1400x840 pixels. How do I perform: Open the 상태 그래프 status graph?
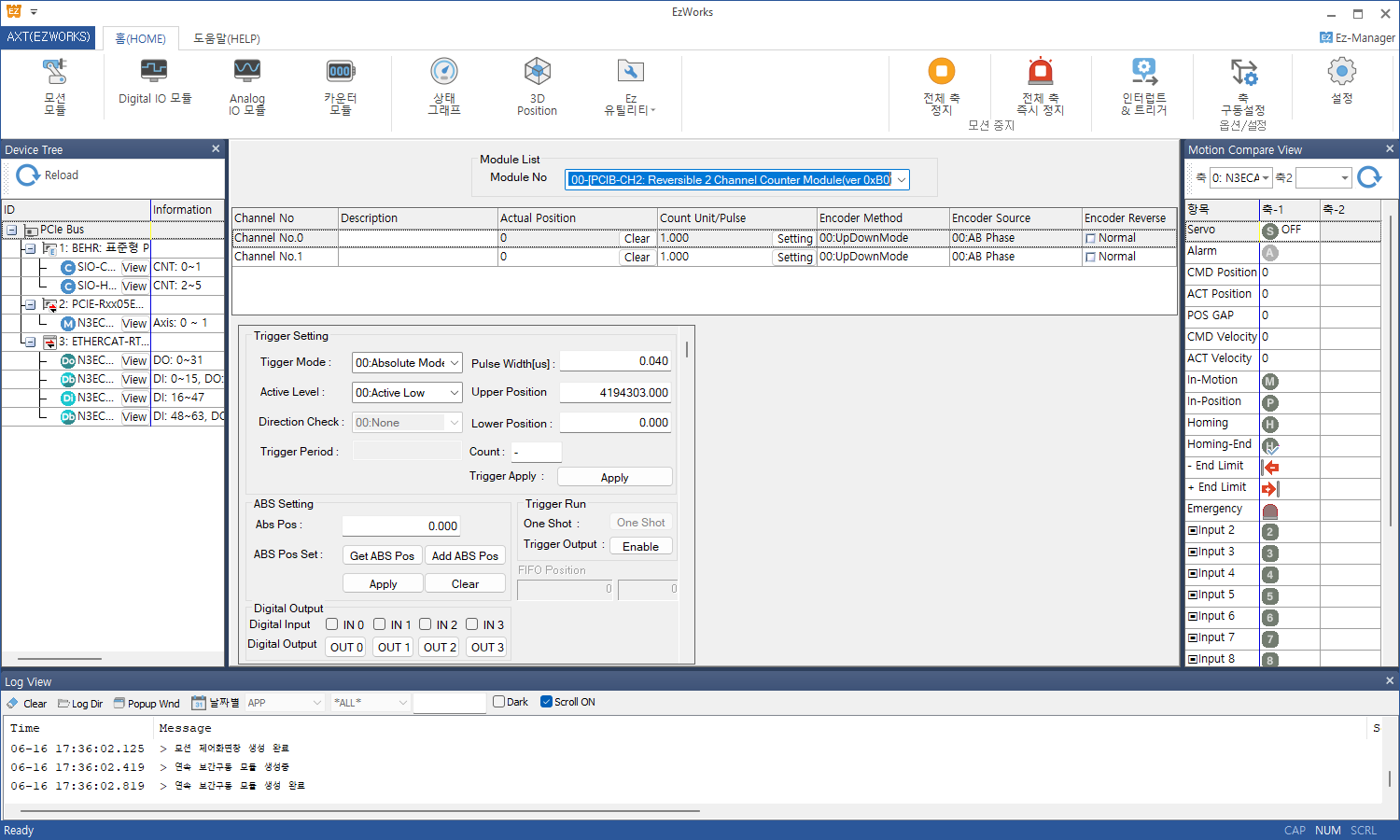[444, 86]
